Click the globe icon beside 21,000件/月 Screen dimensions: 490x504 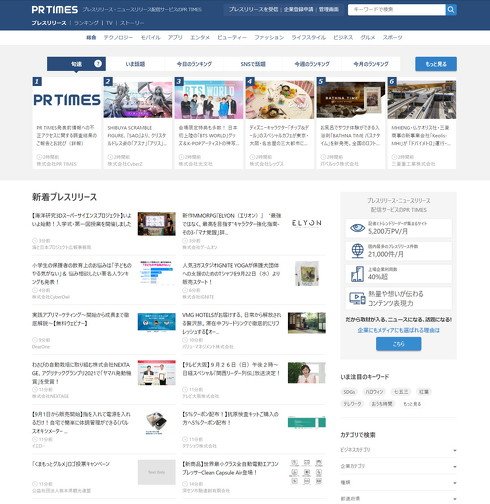pos(357,251)
